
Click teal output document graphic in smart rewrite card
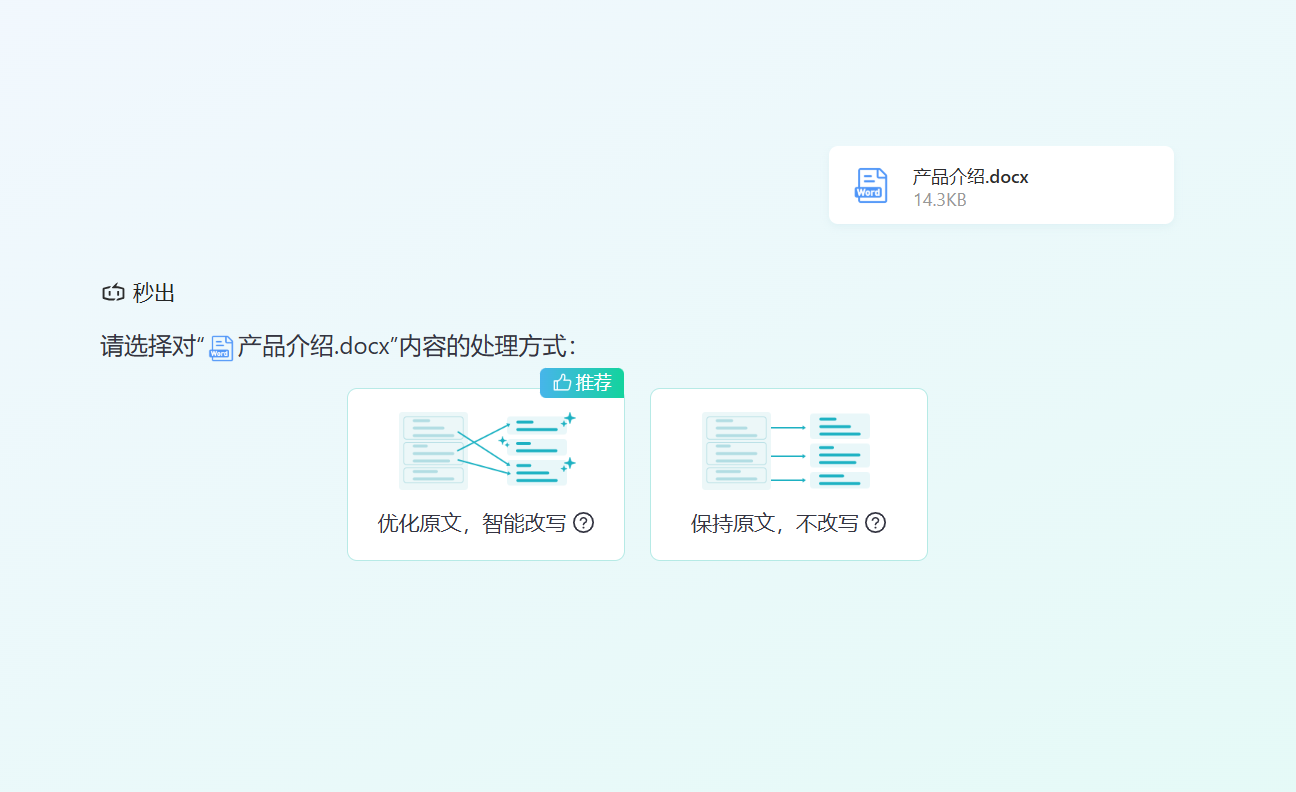pos(537,452)
